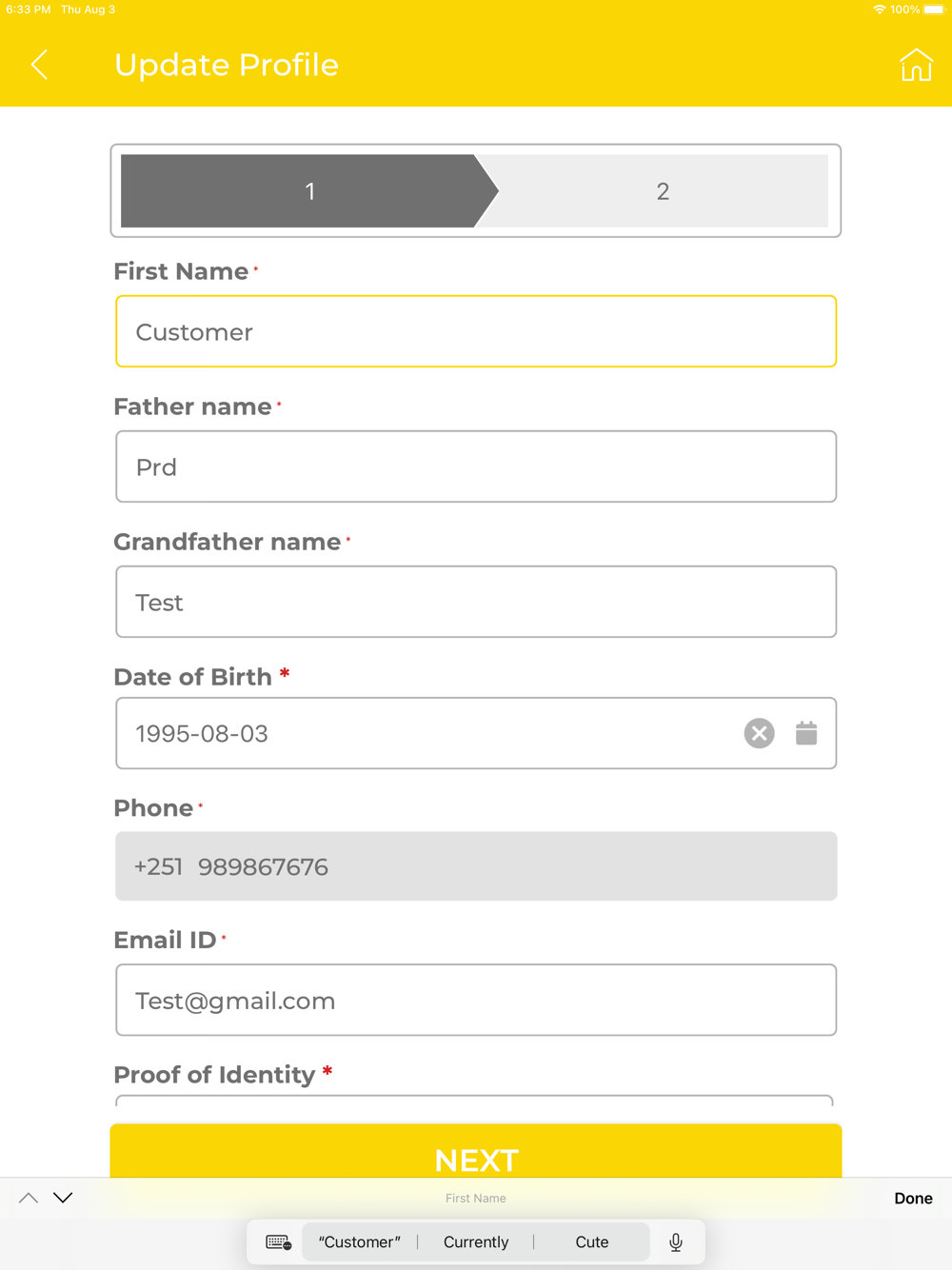Tap Done on the keyboard toolbar
The image size is (952, 1270).
click(x=913, y=1199)
